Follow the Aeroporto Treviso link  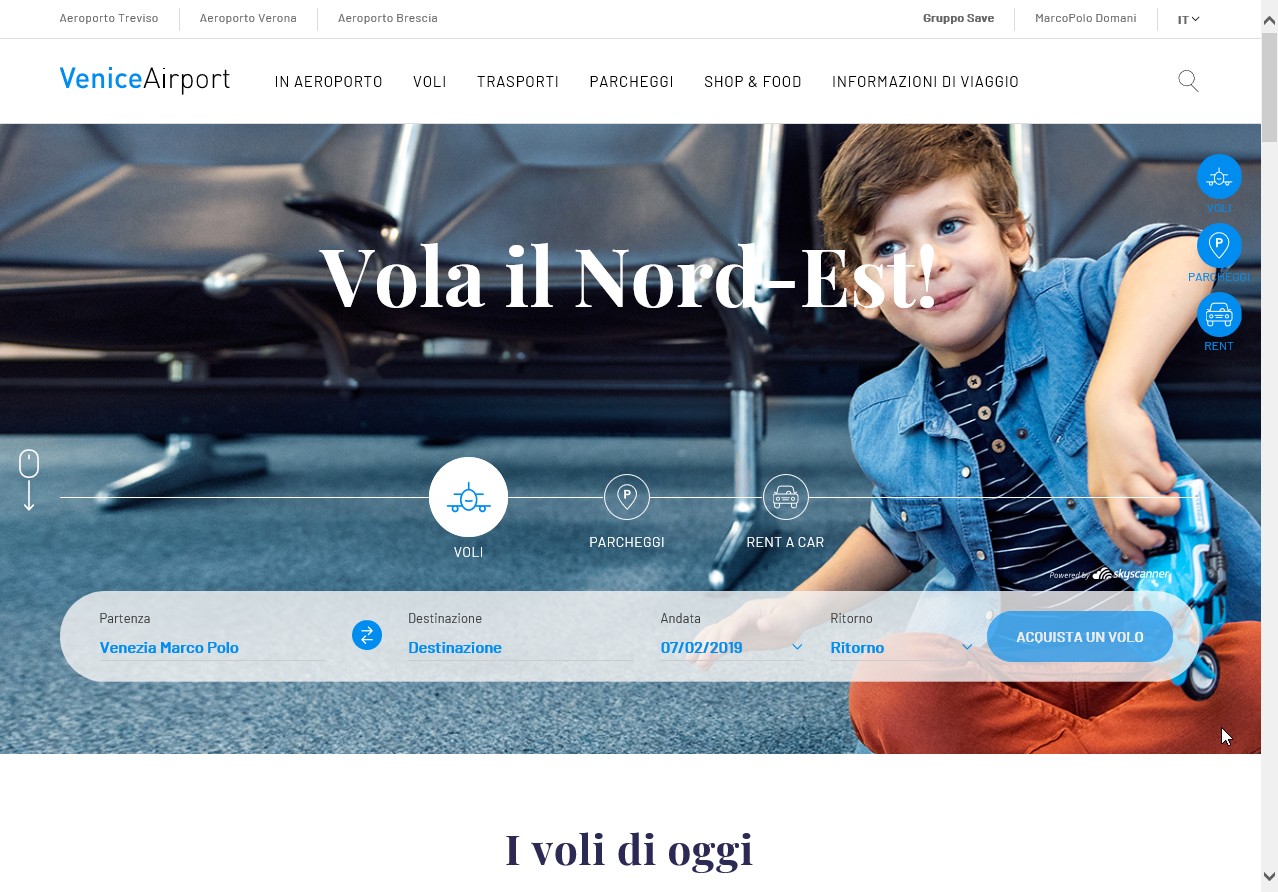click(109, 18)
